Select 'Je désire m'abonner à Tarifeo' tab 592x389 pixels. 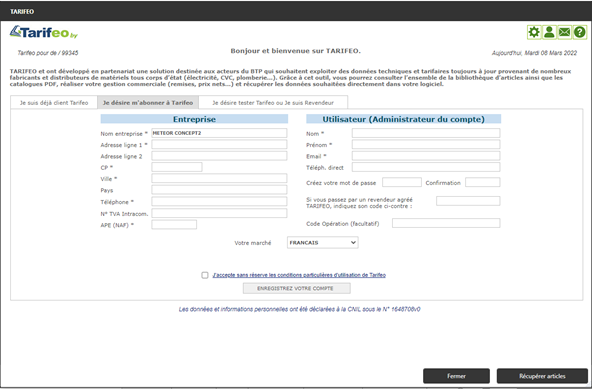click(x=148, y=103)
